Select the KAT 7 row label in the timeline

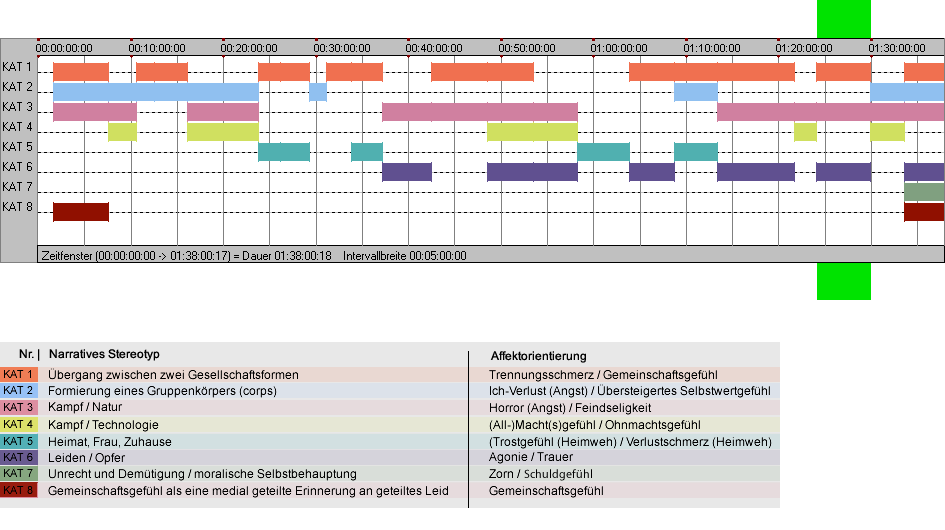click(17, 187)
